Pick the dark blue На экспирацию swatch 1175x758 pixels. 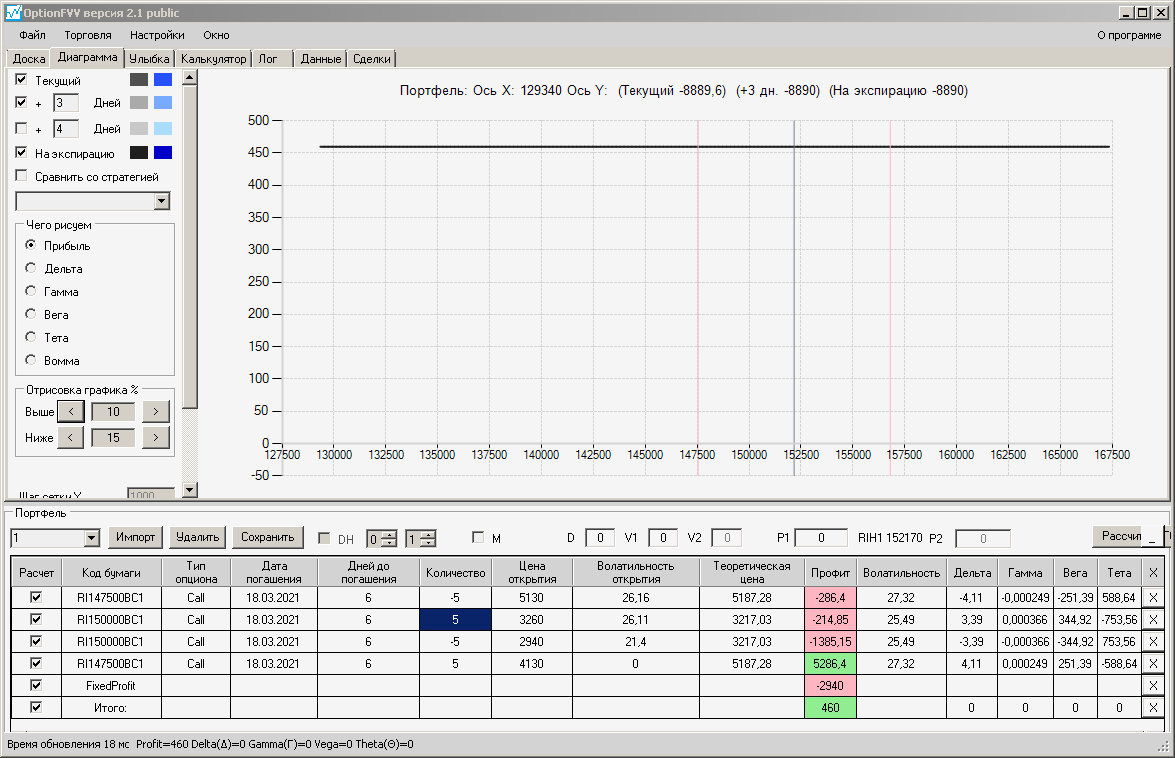click(x=163, y=153)
